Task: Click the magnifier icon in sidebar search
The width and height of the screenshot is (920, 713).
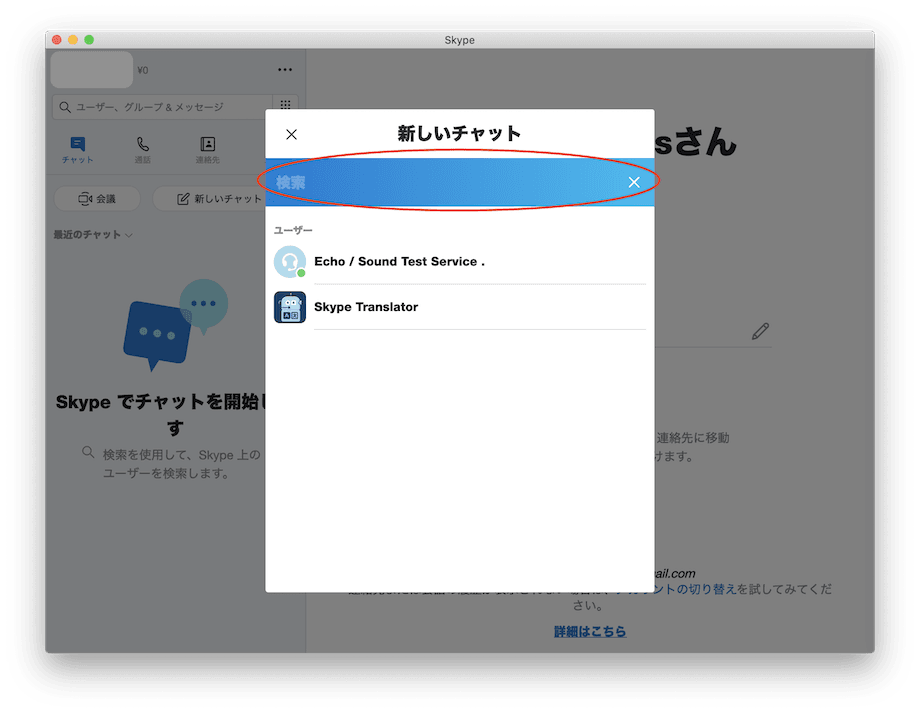Action: coord(65,107)
